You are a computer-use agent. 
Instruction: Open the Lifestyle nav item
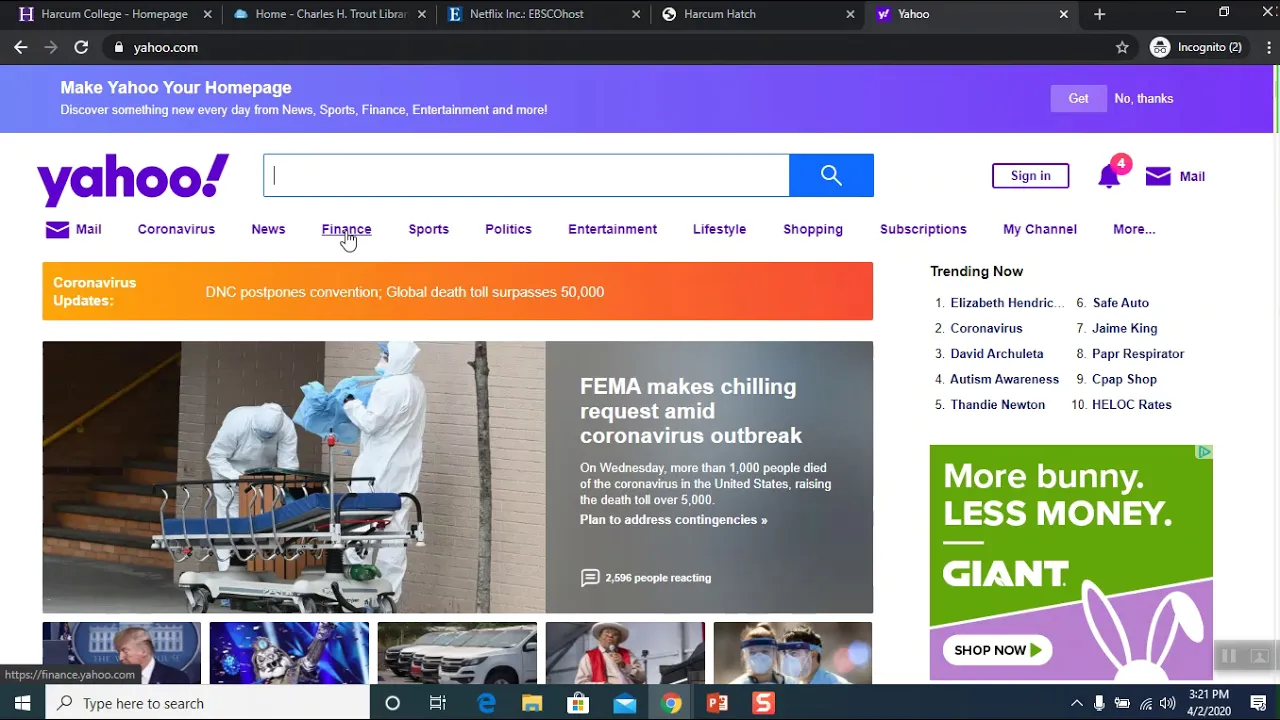tap(719, 229)
